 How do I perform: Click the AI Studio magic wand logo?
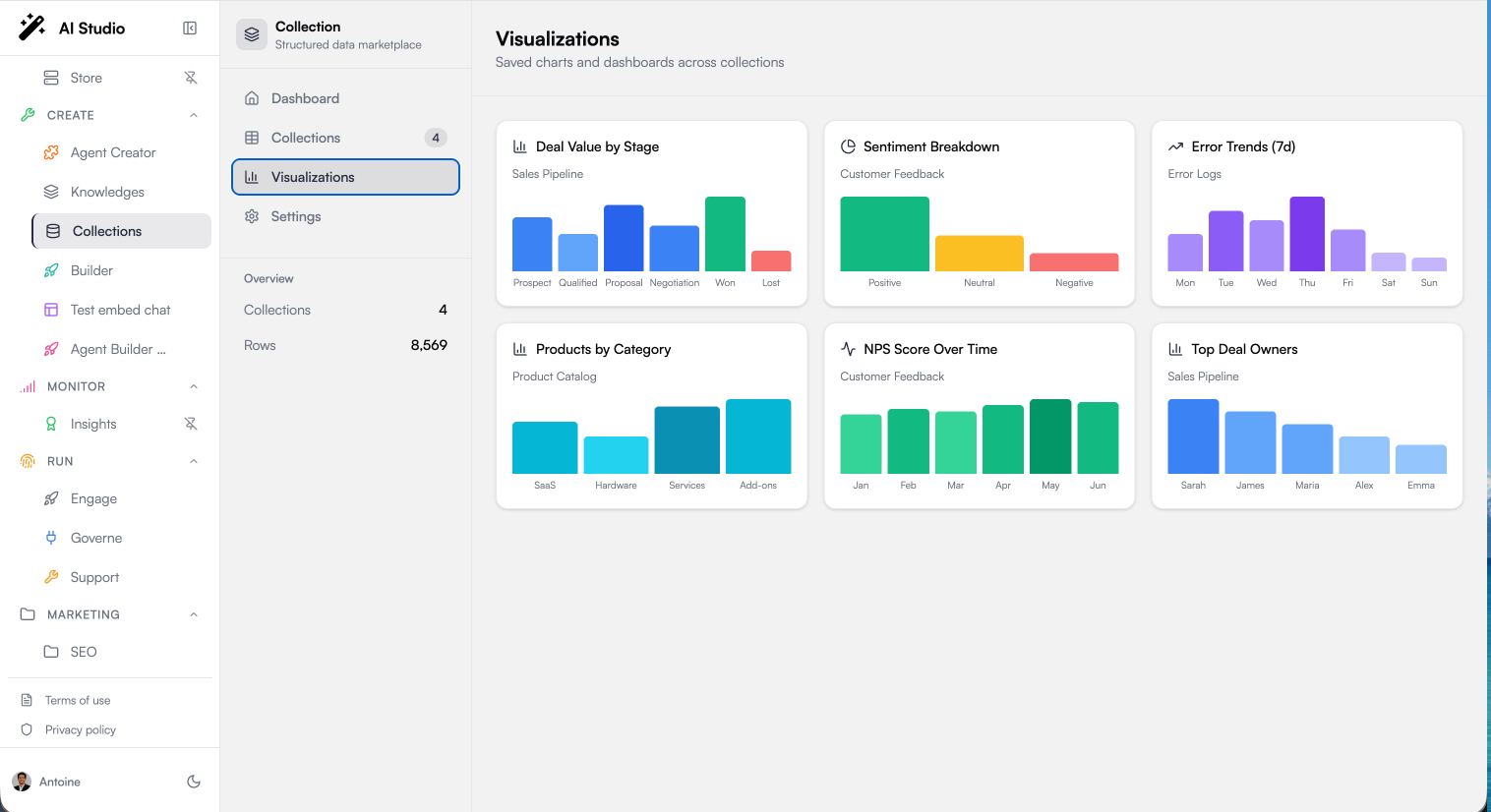(32, 28)
